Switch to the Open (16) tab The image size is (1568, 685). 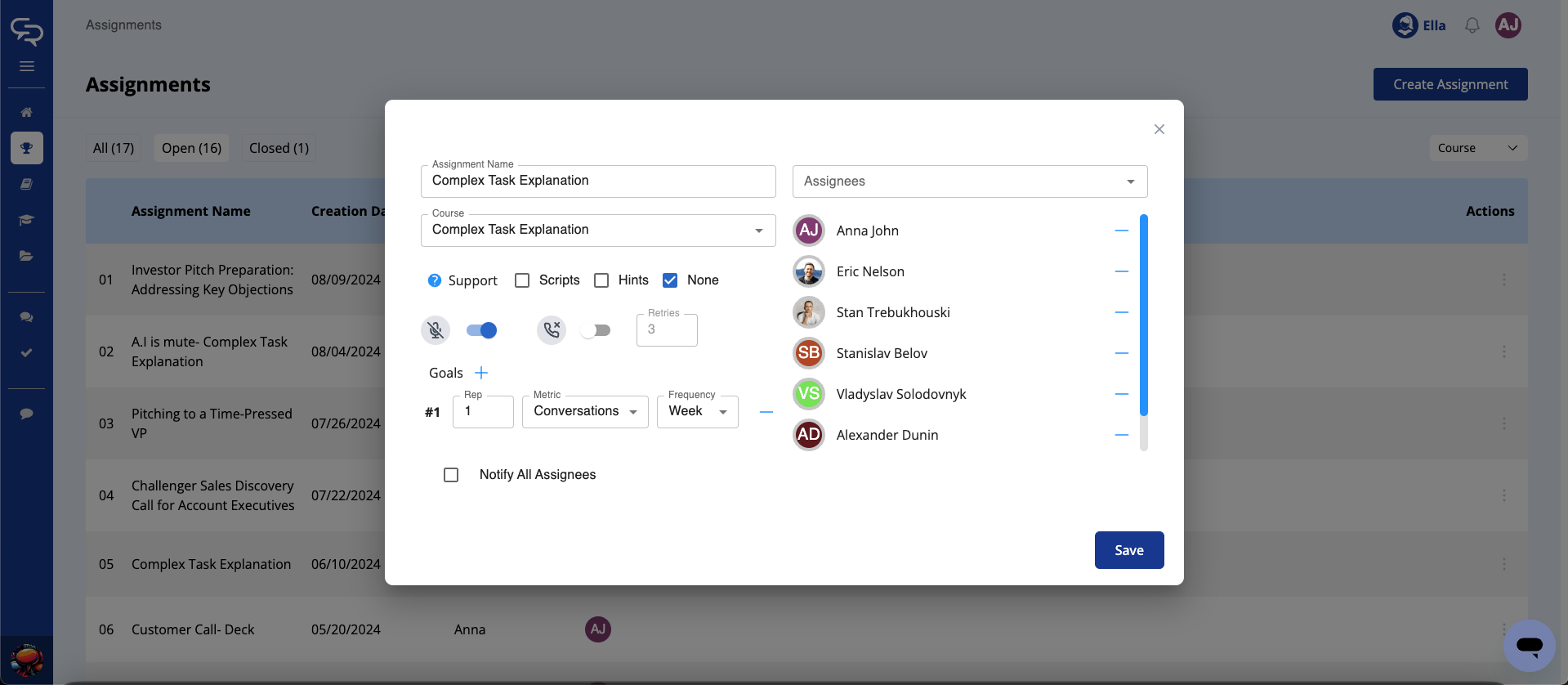click(191, 148)
